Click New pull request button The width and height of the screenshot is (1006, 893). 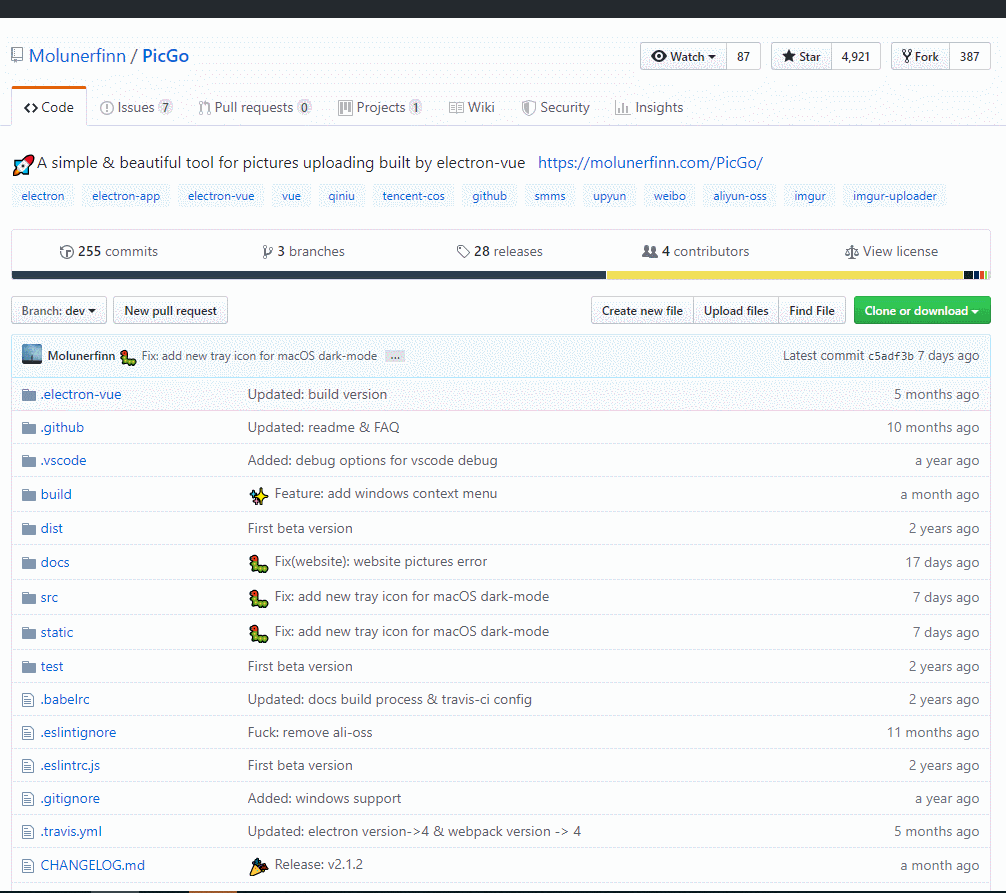(171, 310)
